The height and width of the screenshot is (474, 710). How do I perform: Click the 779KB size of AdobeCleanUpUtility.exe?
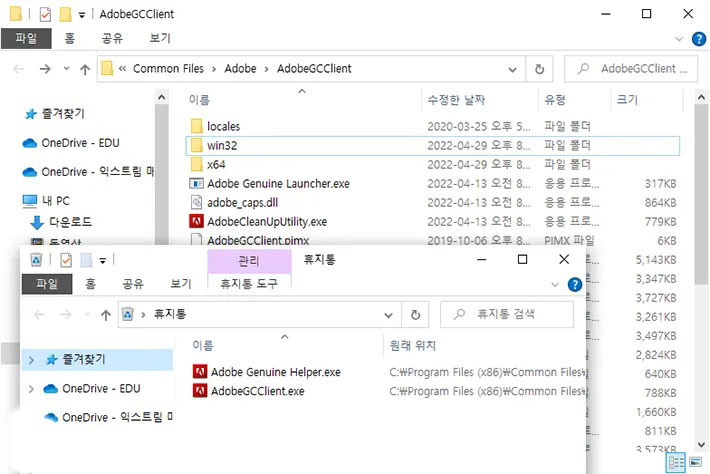(x=660, y=221)
